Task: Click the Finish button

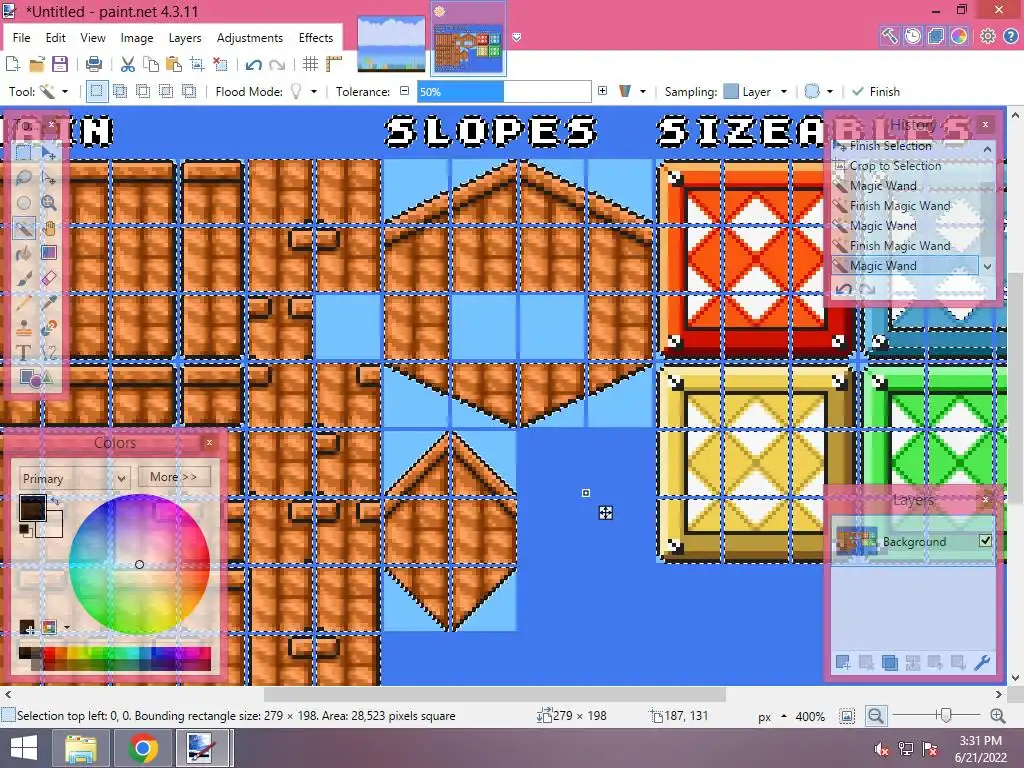Action: pos(876,91)
